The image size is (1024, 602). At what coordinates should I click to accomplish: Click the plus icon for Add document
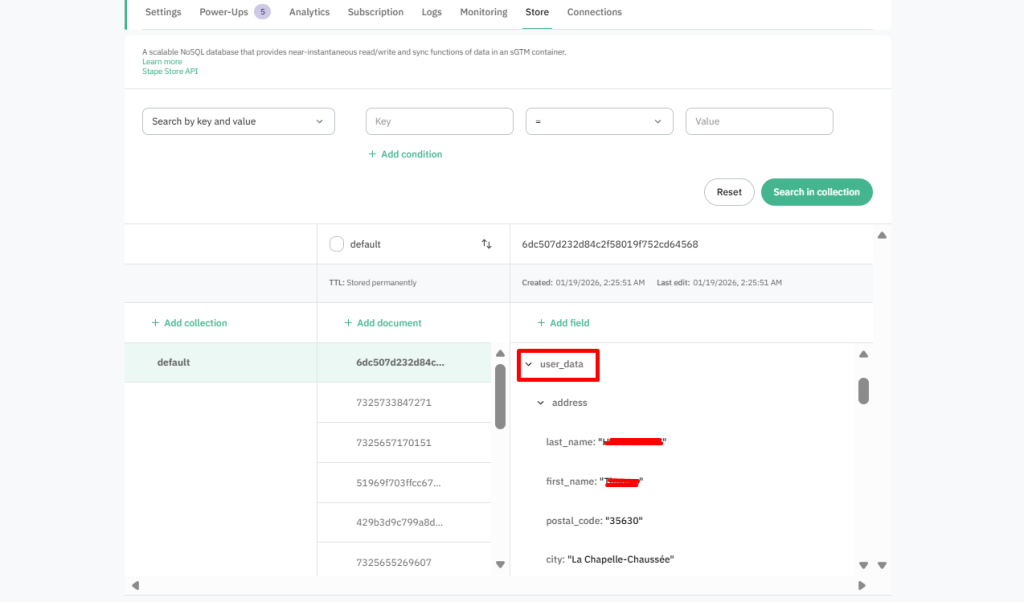tap(348, 323)
